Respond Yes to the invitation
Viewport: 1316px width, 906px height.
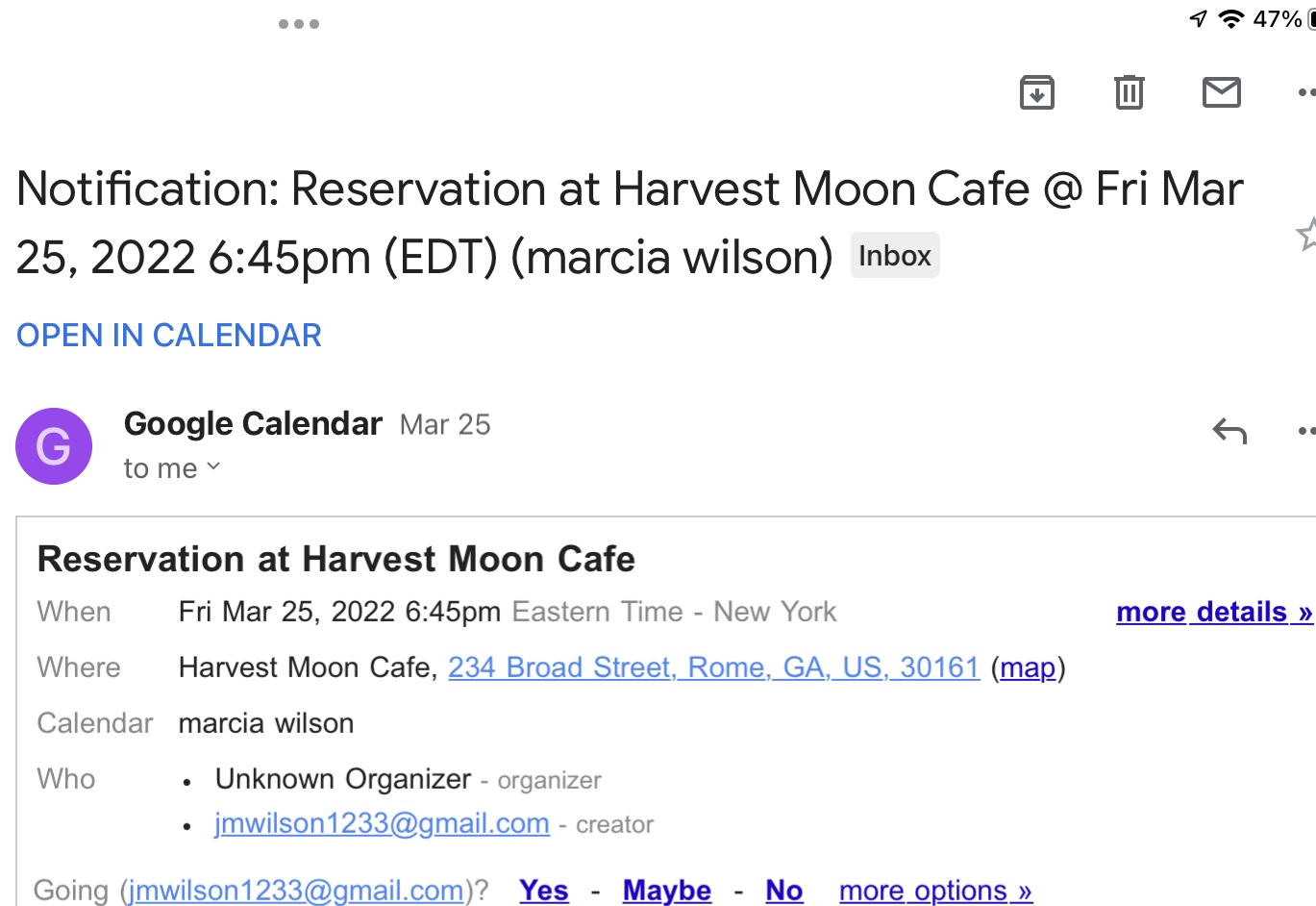[x=544, y=891]
